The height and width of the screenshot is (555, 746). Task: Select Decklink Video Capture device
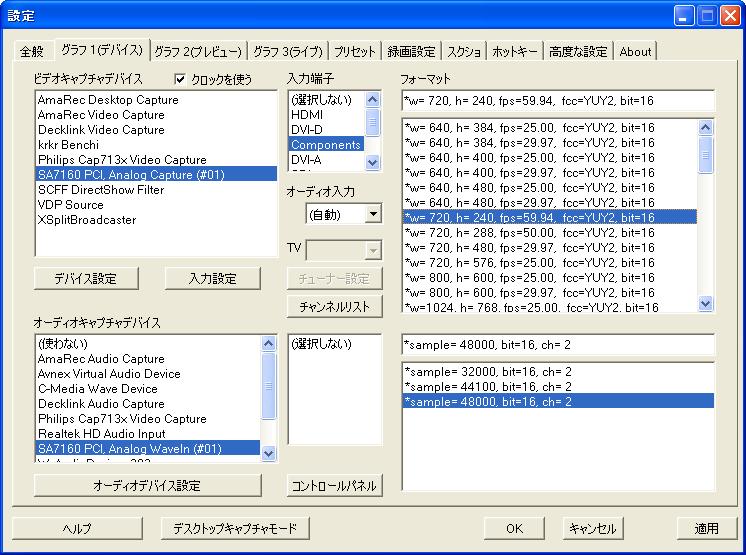tap(156, 130)
